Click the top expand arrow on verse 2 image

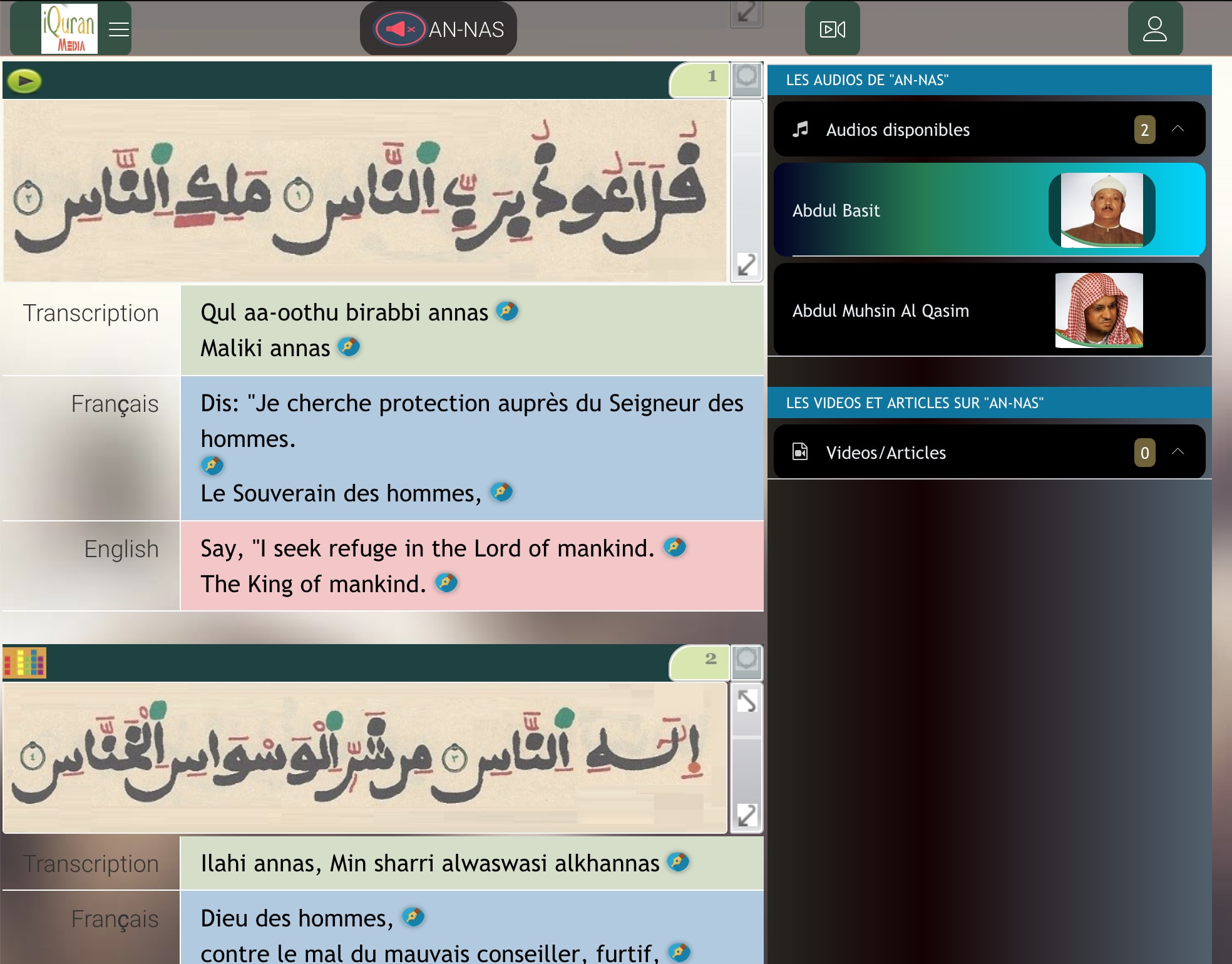click(746, 700)
